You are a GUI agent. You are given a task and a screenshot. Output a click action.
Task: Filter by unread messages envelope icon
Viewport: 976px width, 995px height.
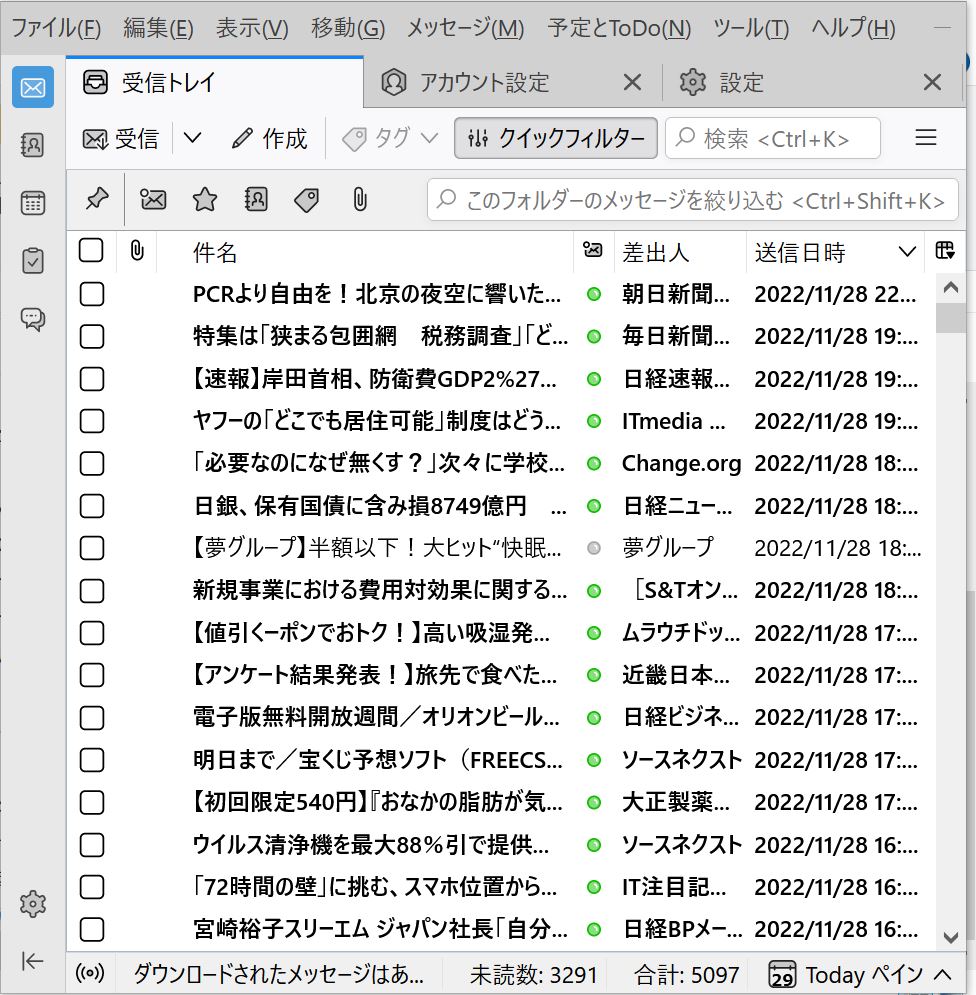153,200
